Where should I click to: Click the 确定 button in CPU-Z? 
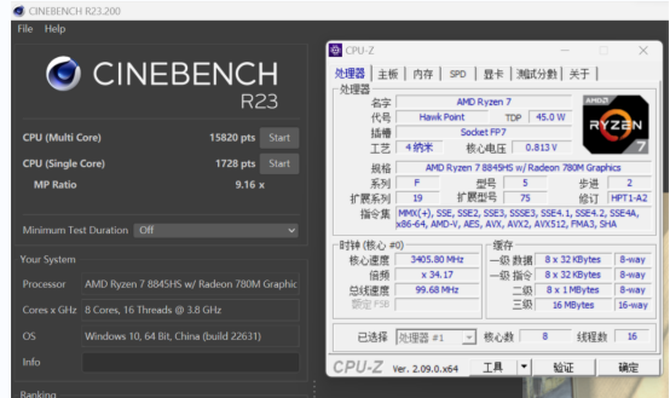pos(628,367)
